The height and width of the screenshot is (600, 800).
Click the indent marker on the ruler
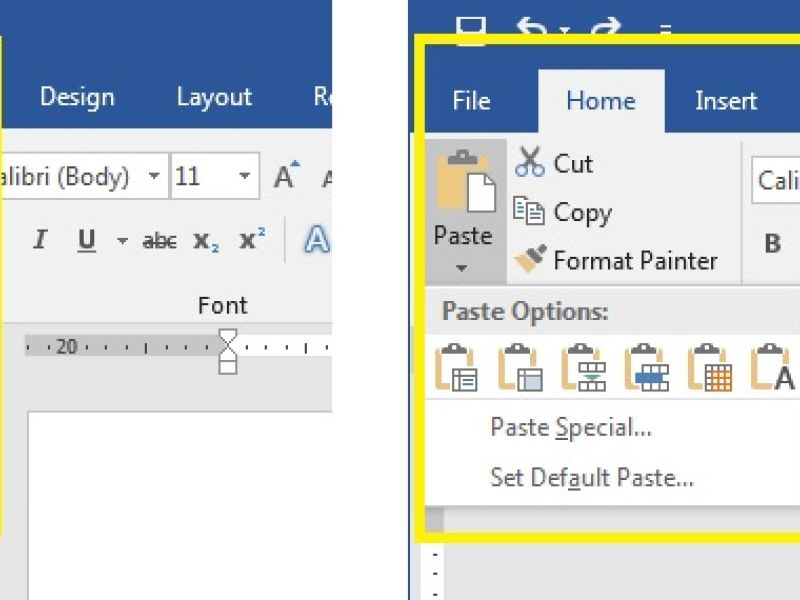coord(228,349)
